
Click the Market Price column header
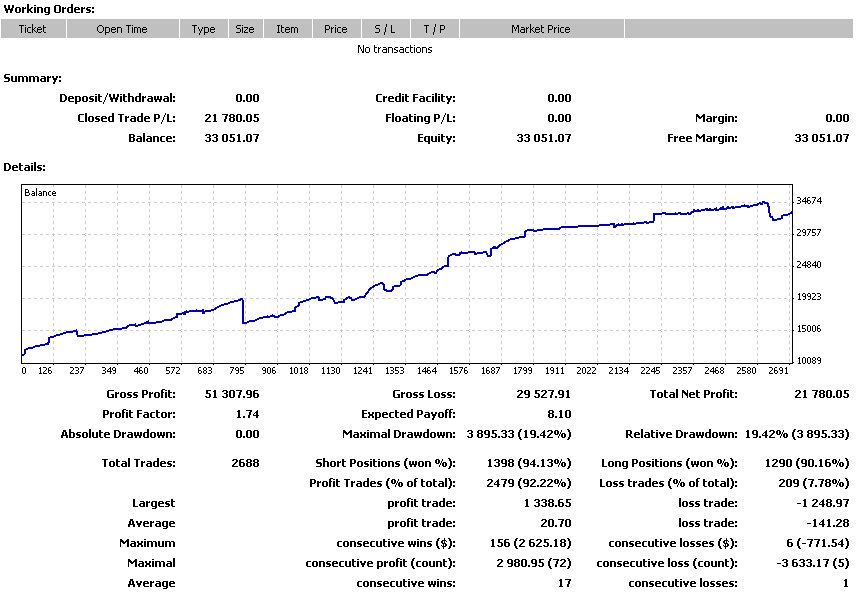(x=541, y=29)
